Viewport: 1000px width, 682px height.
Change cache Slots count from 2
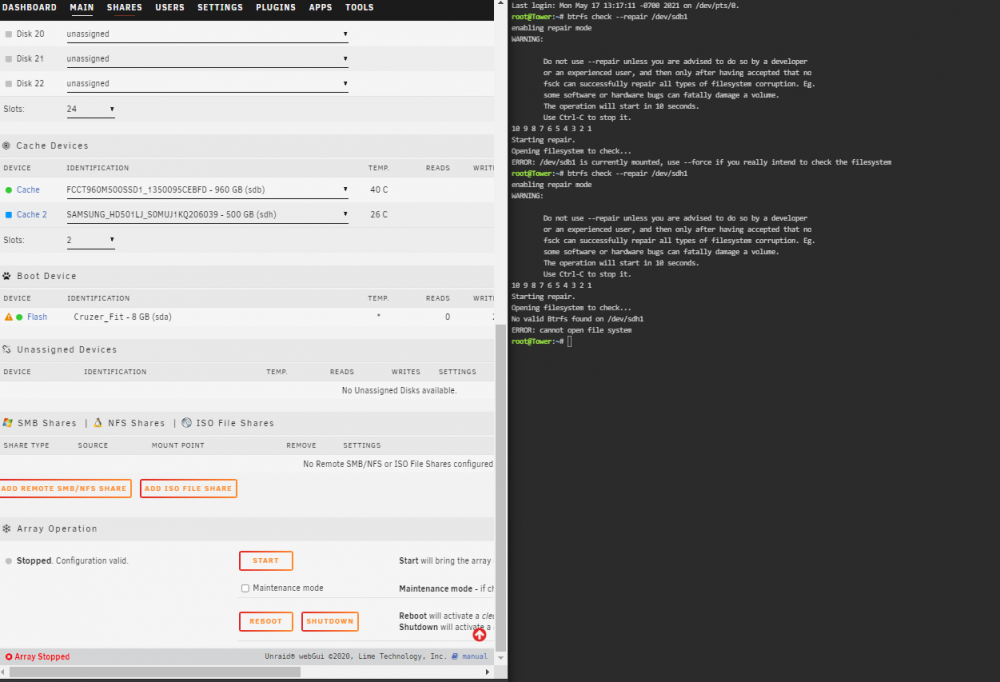tap(91, 240)
